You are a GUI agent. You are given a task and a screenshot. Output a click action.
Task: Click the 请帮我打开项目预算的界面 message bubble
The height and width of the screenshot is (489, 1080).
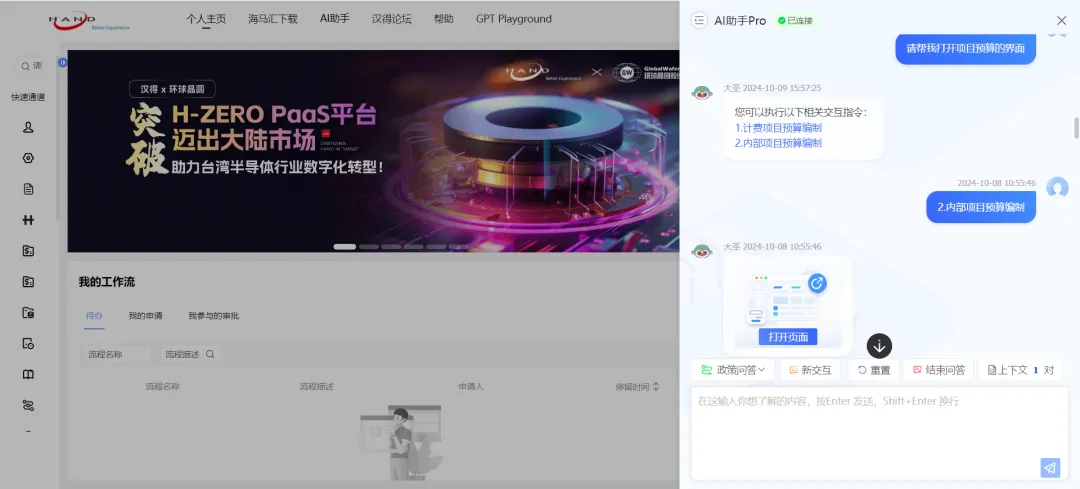point(966,48)
